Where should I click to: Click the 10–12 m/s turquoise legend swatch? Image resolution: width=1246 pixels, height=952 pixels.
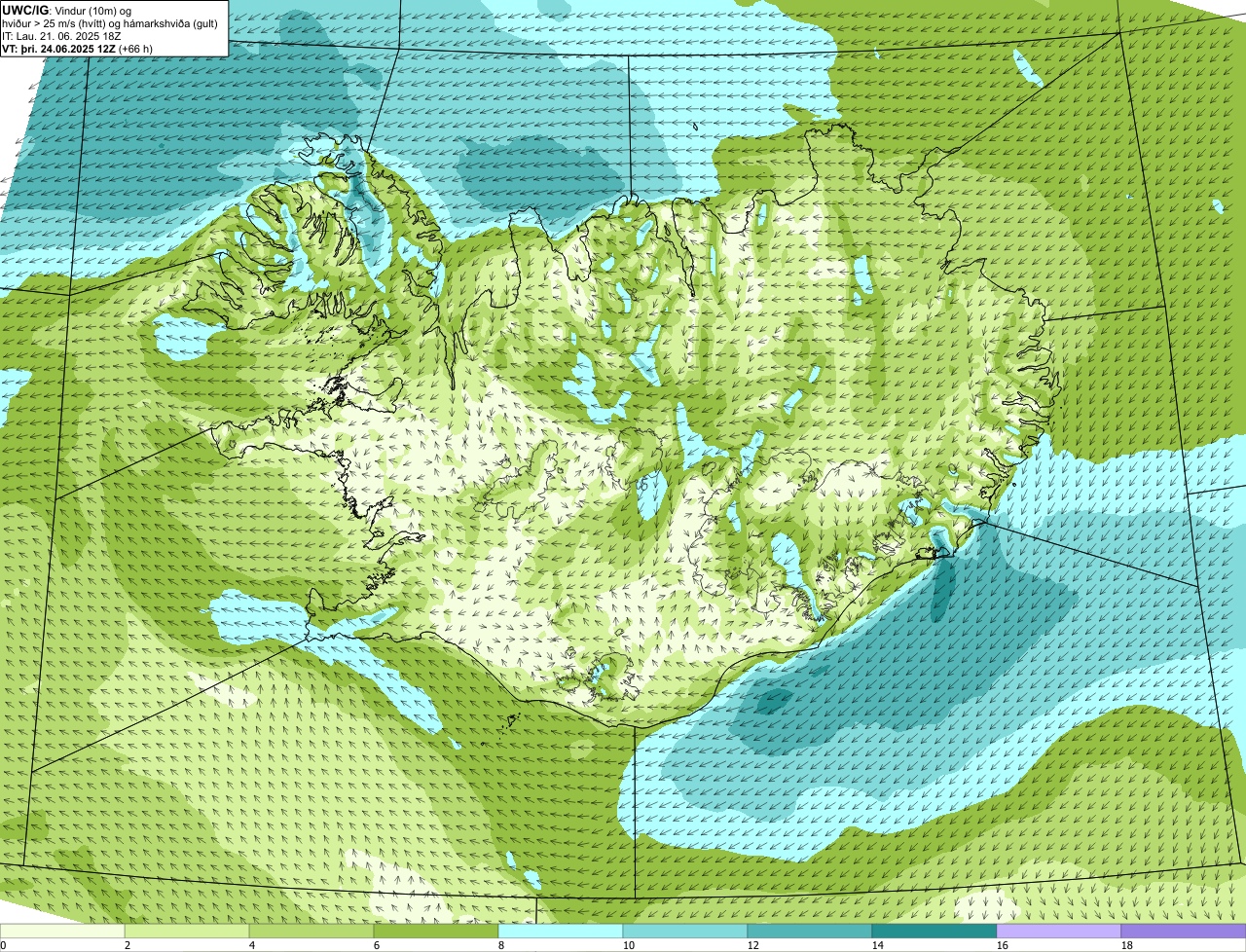(x=685, y=931)
